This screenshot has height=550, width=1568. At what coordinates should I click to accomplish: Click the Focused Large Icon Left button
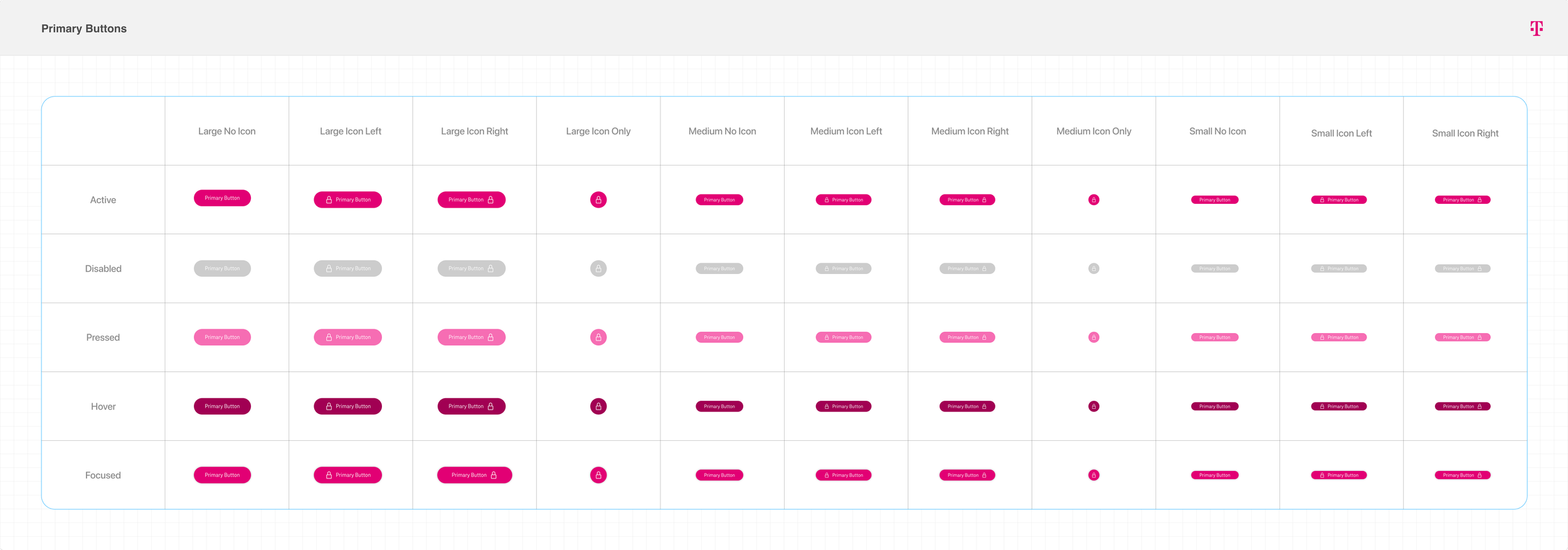click(x=347, y=475)
